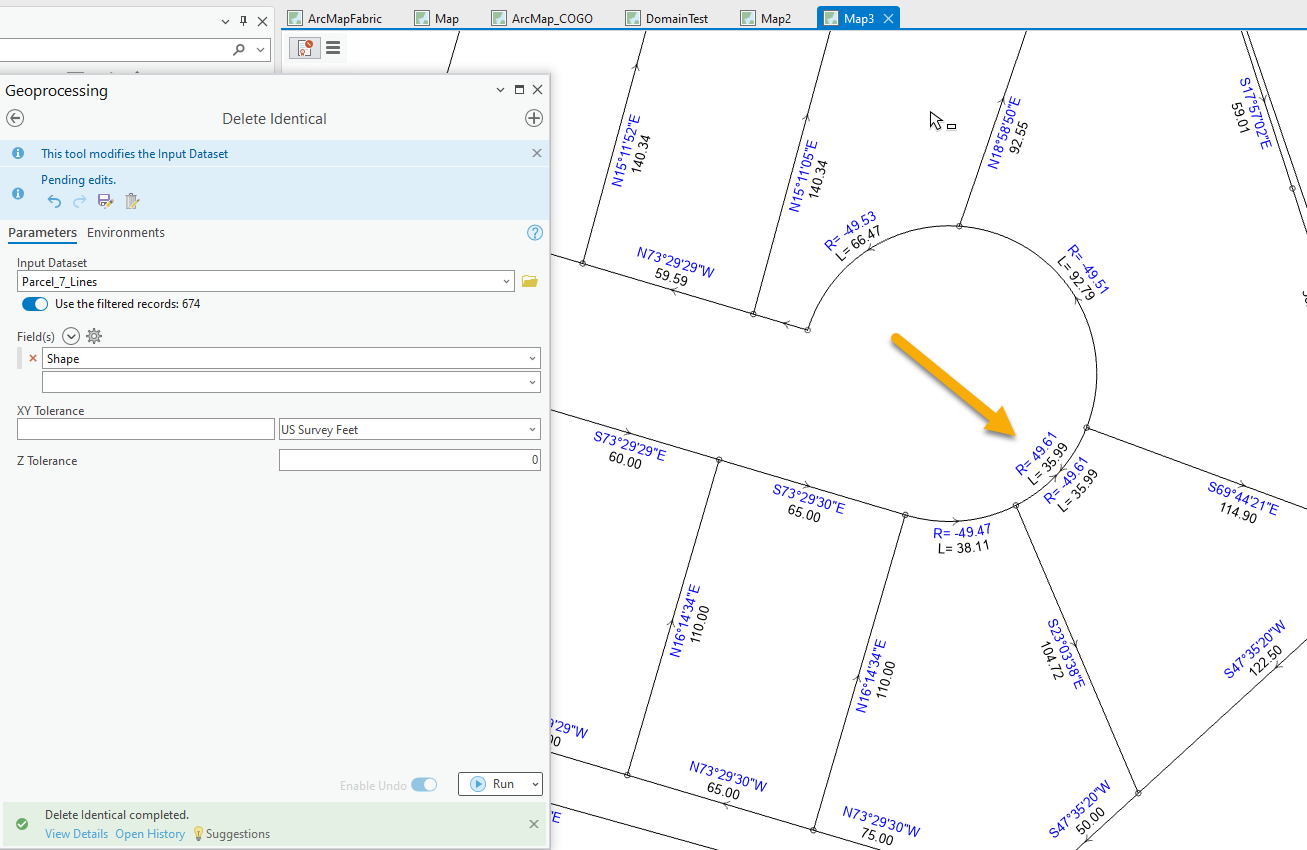This screenshot has height=850, width=1307.
Task: Change XY Tolerance units from US Survey Feet
Action: click(533, 429)
